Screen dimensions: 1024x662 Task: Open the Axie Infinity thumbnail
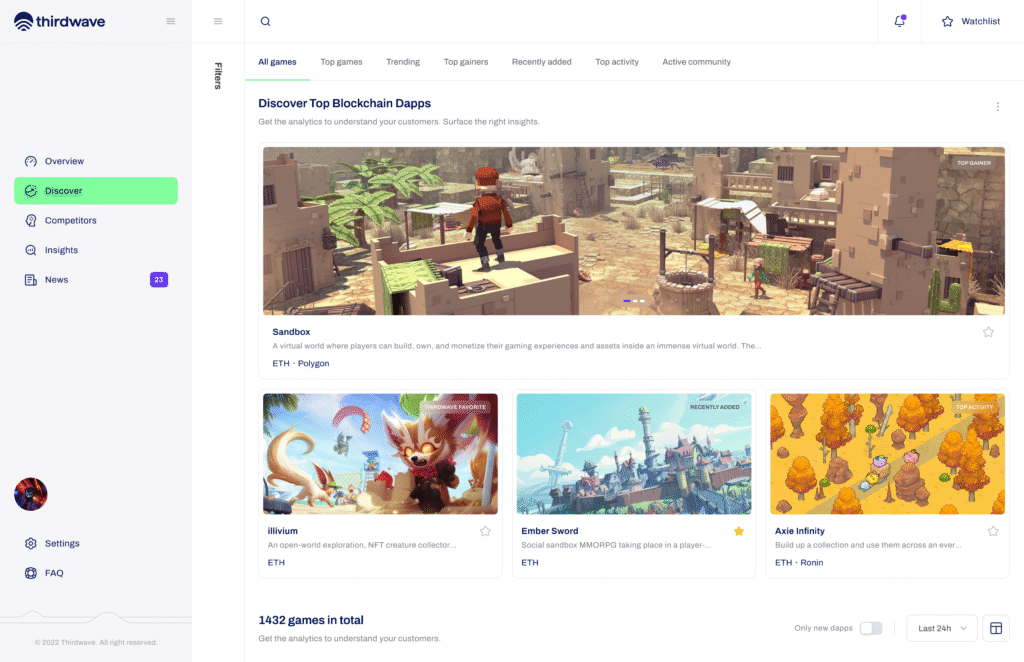[888, 454]
